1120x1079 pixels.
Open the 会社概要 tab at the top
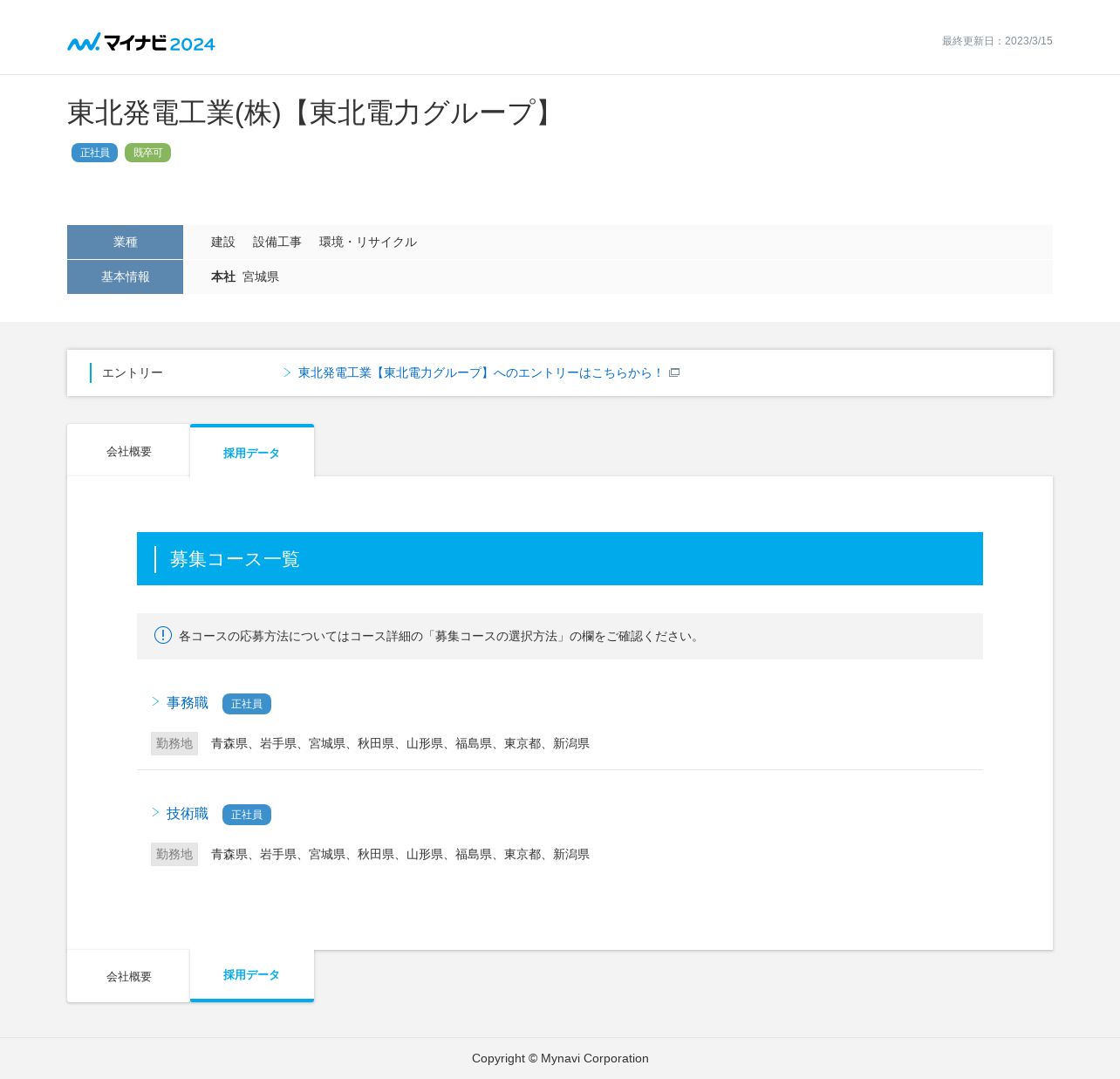pos(129,451)
